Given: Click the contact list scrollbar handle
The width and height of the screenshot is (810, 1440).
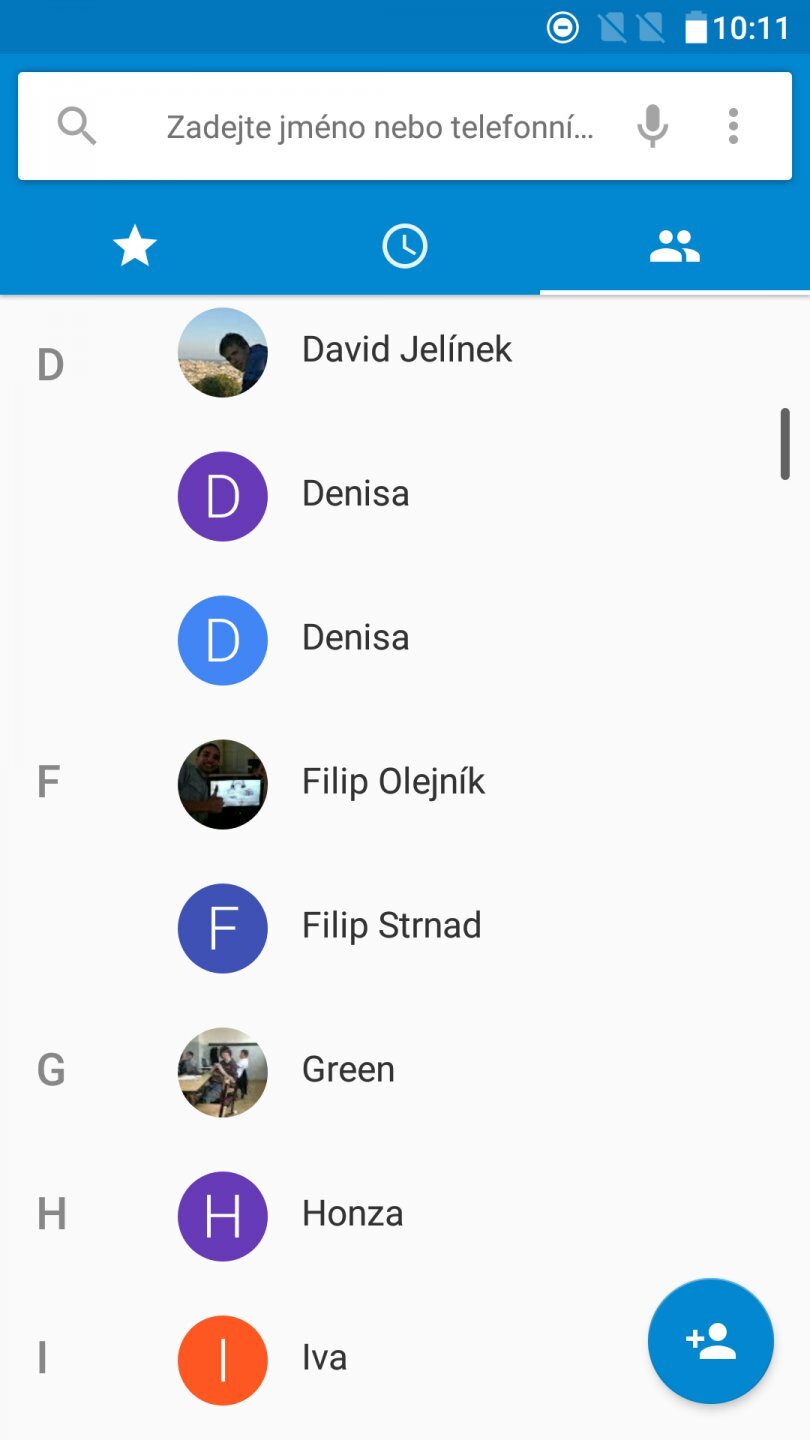Looking at the screenshot, I should pyautogui.click(x=785, y=444).
